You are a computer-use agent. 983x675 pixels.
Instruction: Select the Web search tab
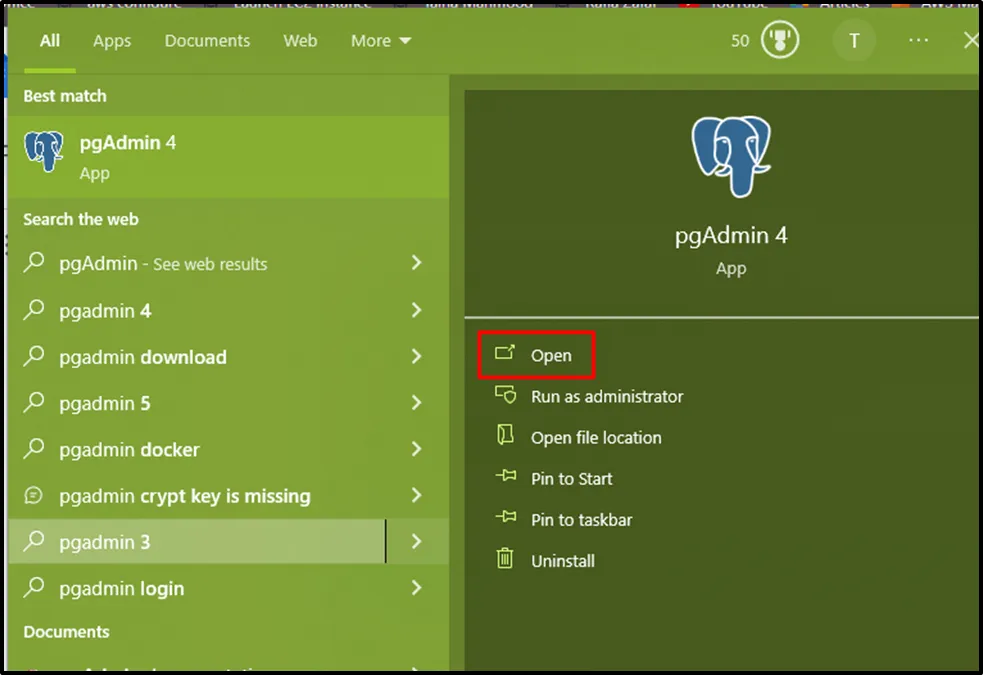tap(300, 41)
